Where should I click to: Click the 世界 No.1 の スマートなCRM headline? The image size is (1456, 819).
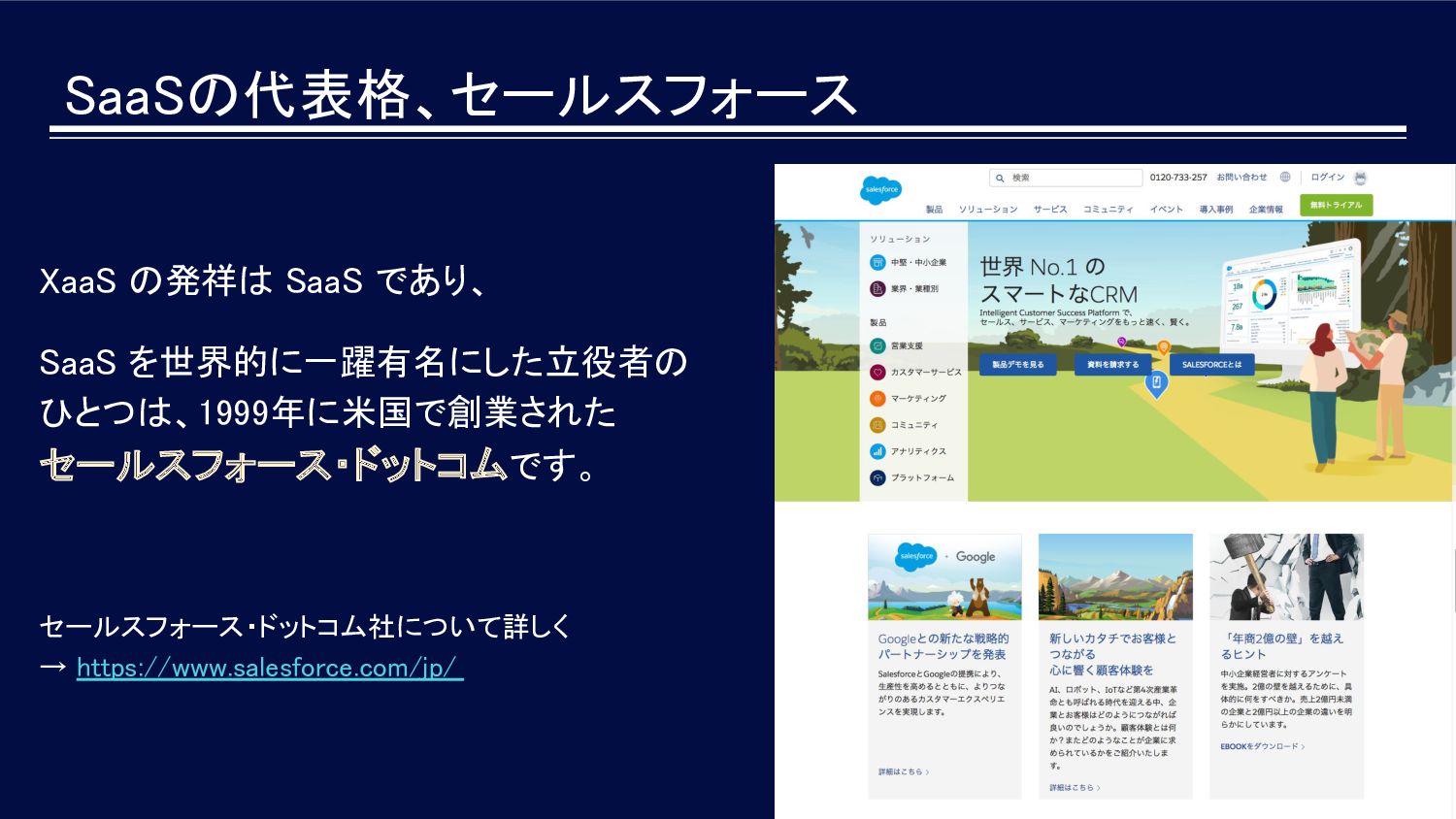(x=1058, y=280)
